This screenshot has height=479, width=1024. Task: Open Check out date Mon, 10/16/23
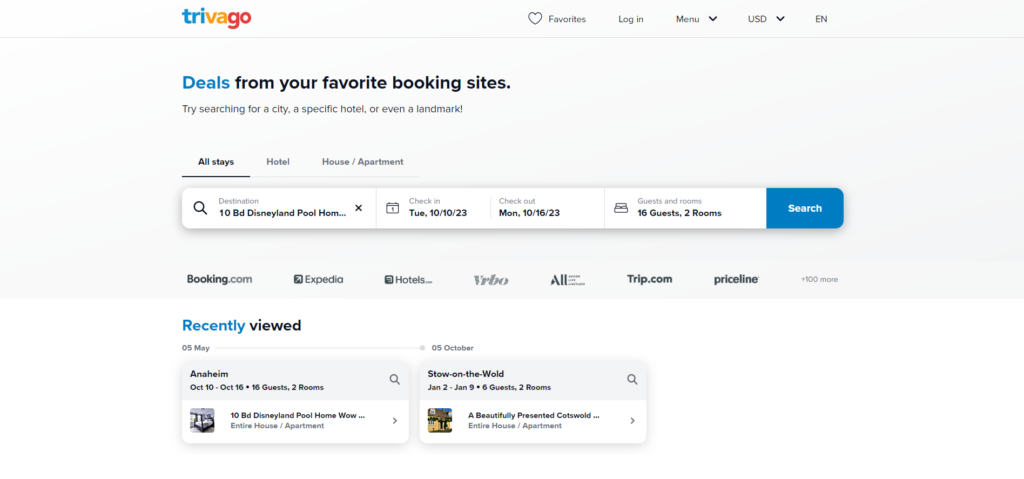(x=529, y=208)
